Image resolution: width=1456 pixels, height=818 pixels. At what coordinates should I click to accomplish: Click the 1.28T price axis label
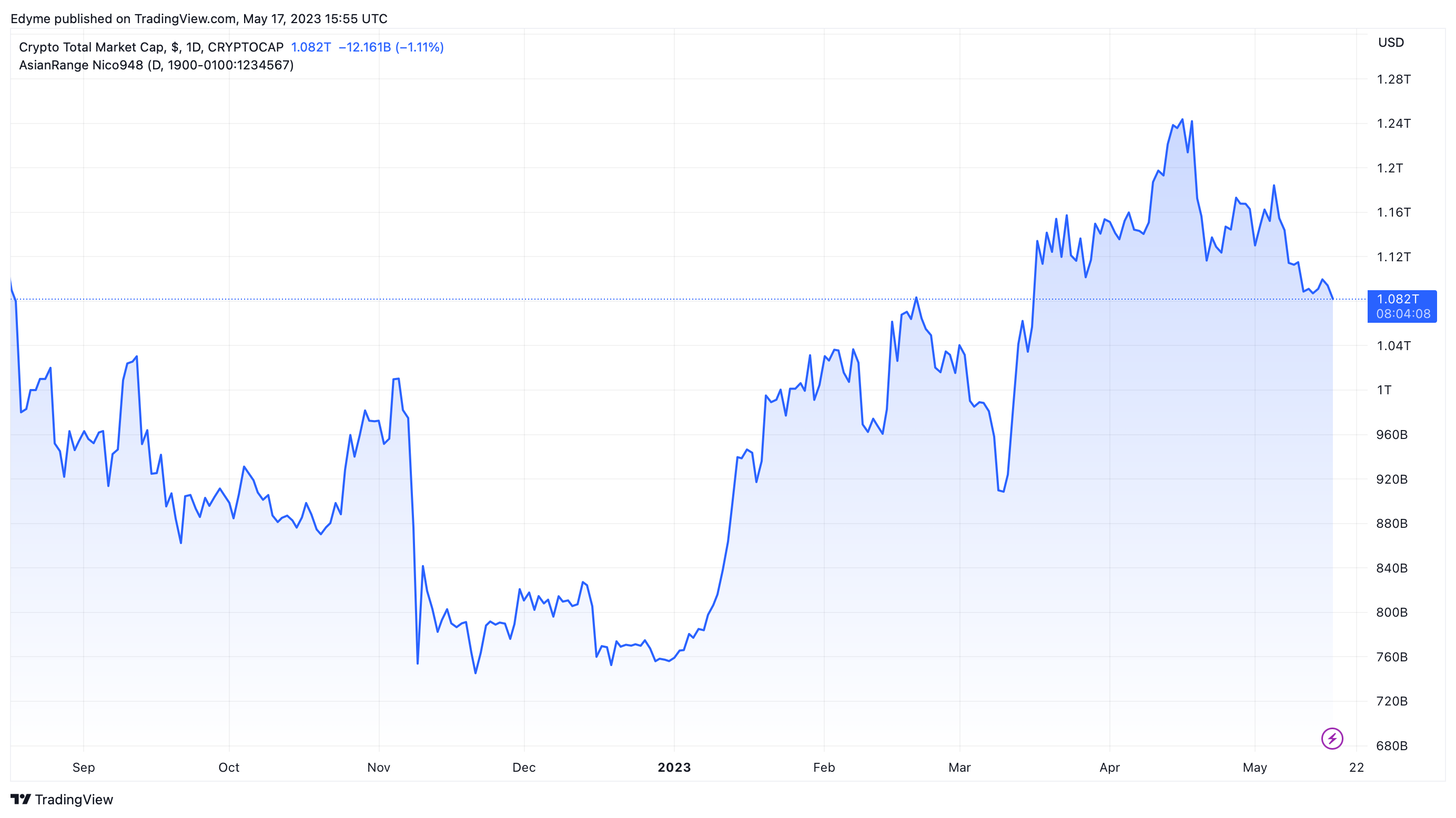[x=1393, y=79]
